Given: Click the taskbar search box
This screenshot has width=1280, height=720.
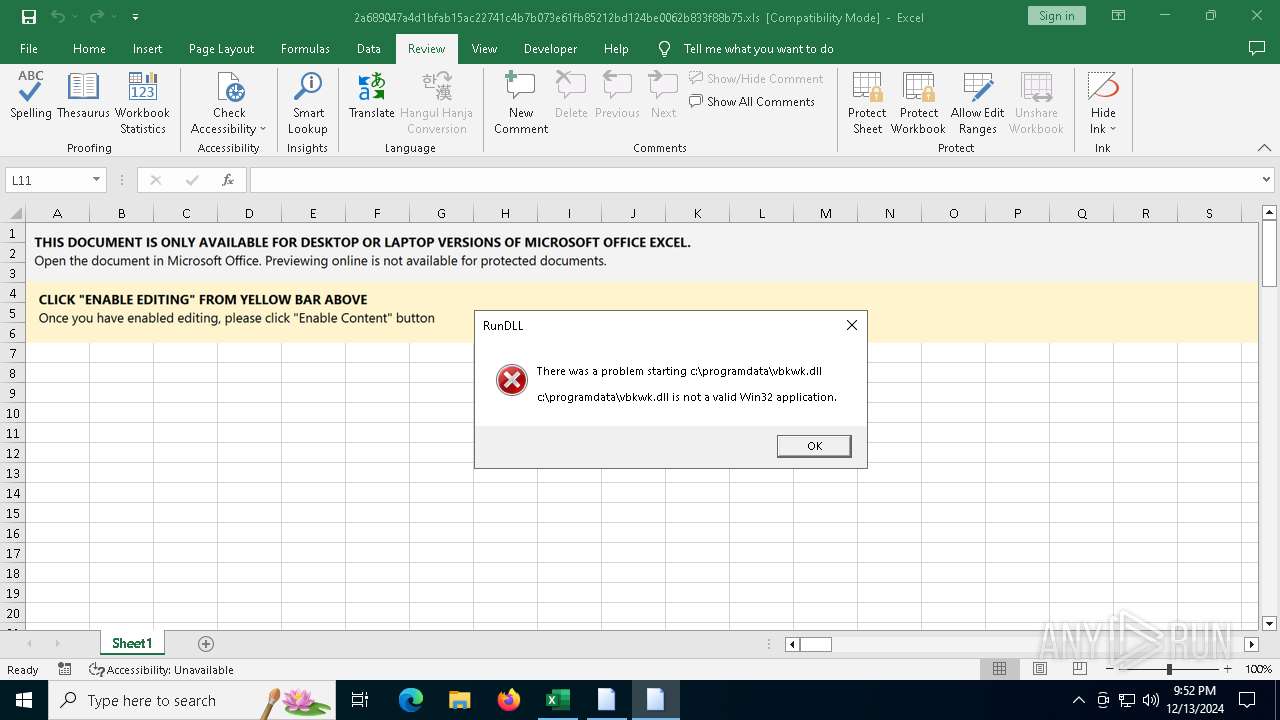Looking at the screenshot, I should pyautogui.click(x=193, y=700).
